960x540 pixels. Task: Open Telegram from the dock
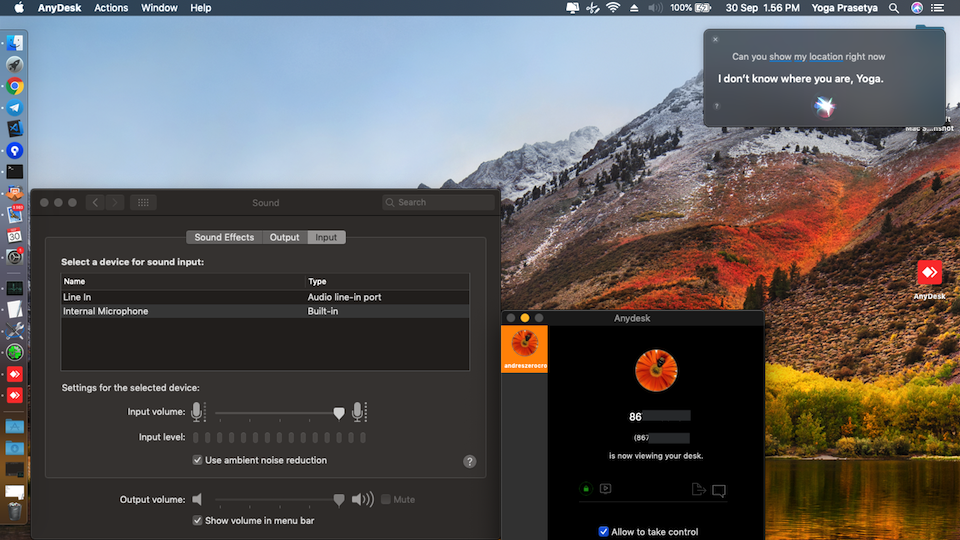pos(15,108)
